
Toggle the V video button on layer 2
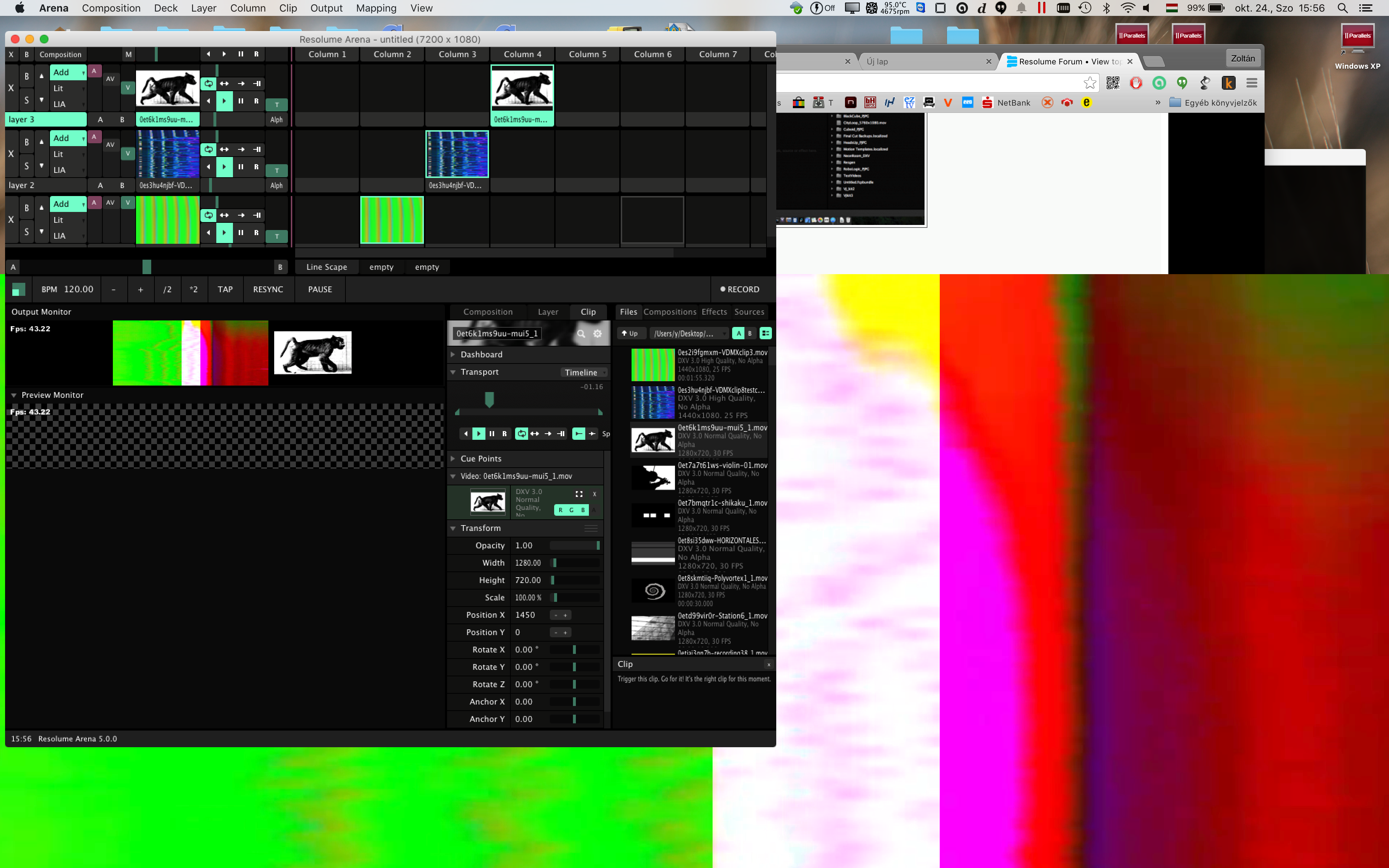[x=127, y=153]
